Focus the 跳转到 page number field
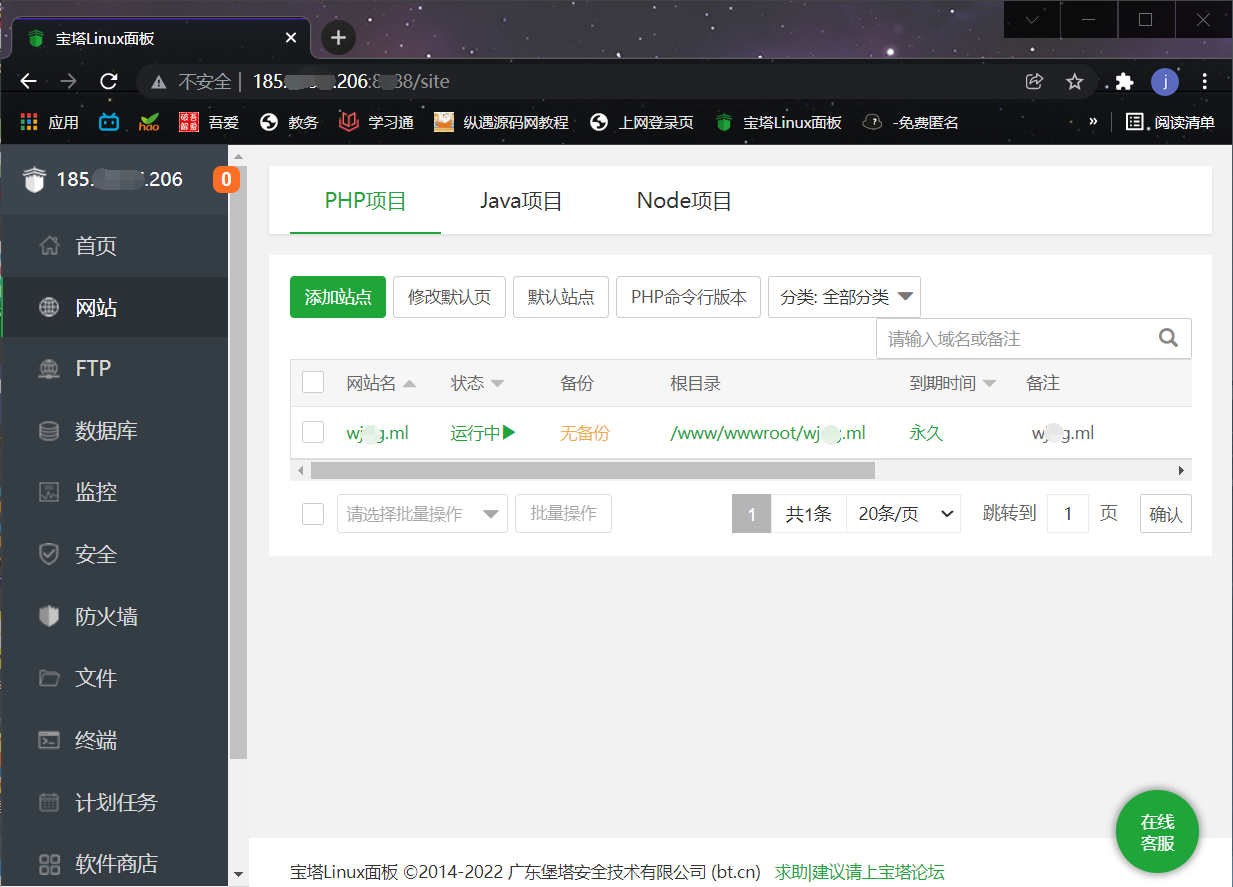Viewport: 1233px width, 887px height. [x=1068, y=514]
